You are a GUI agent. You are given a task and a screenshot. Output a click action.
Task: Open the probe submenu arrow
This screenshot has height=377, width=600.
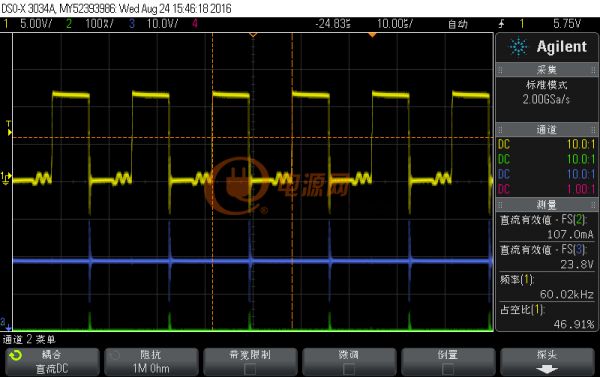(x=547, y=369)
